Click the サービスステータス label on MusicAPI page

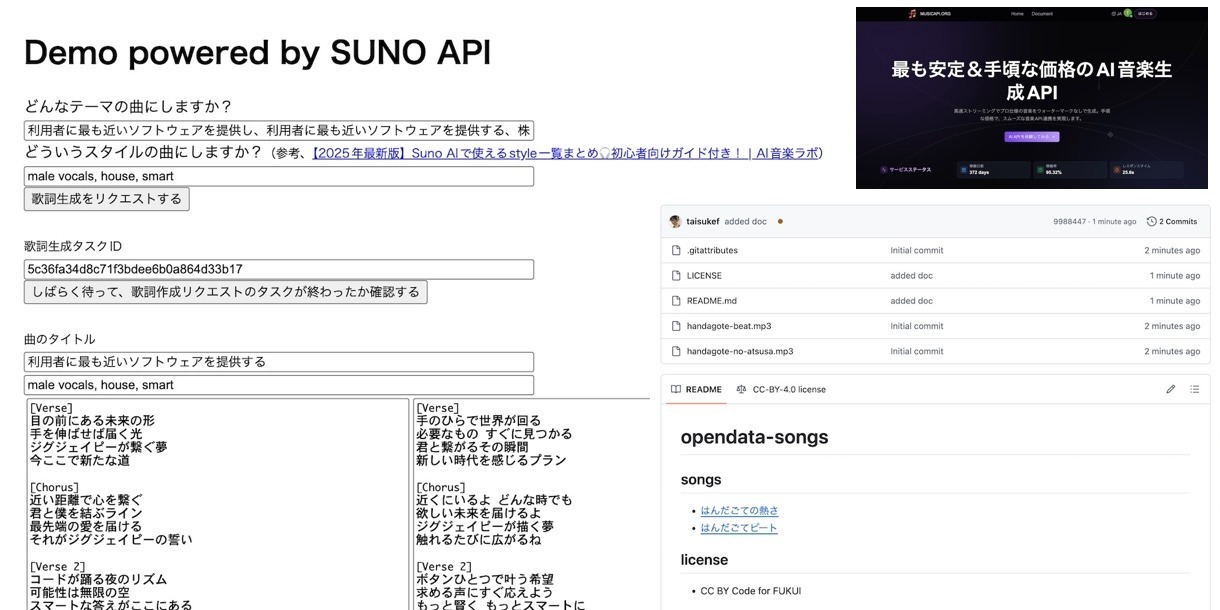[910, 169]
